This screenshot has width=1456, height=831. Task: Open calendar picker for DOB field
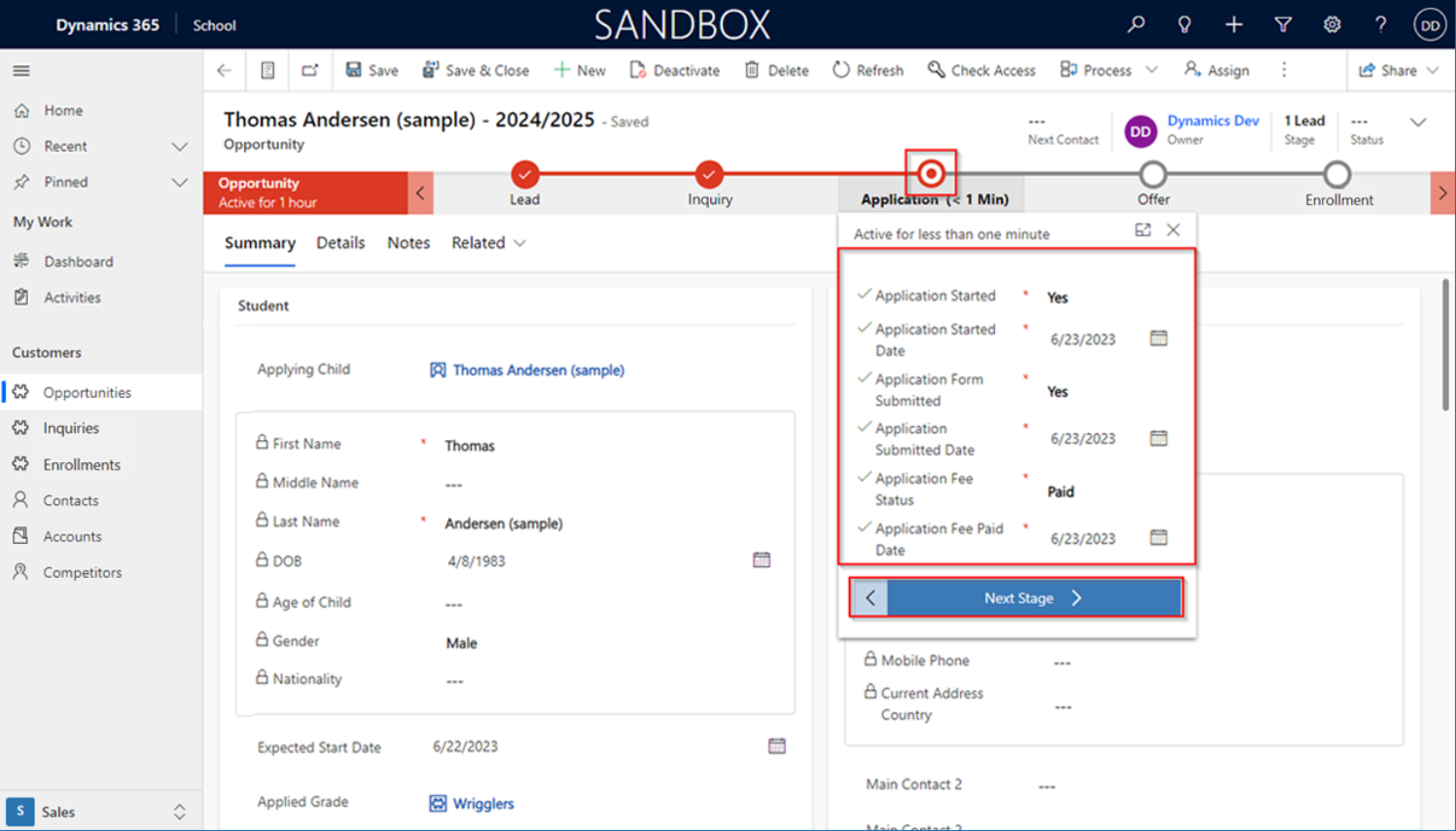[x=762, y=560]
